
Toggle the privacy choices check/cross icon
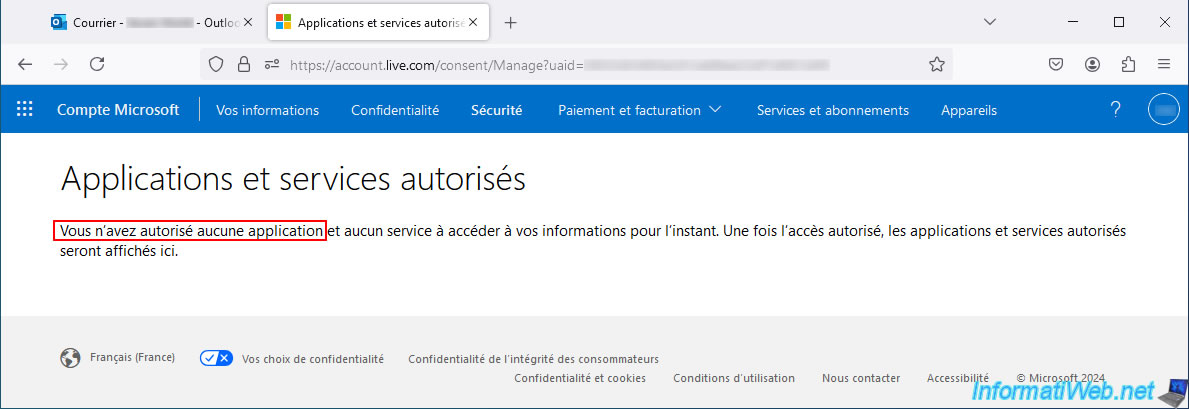pos(216,358)
